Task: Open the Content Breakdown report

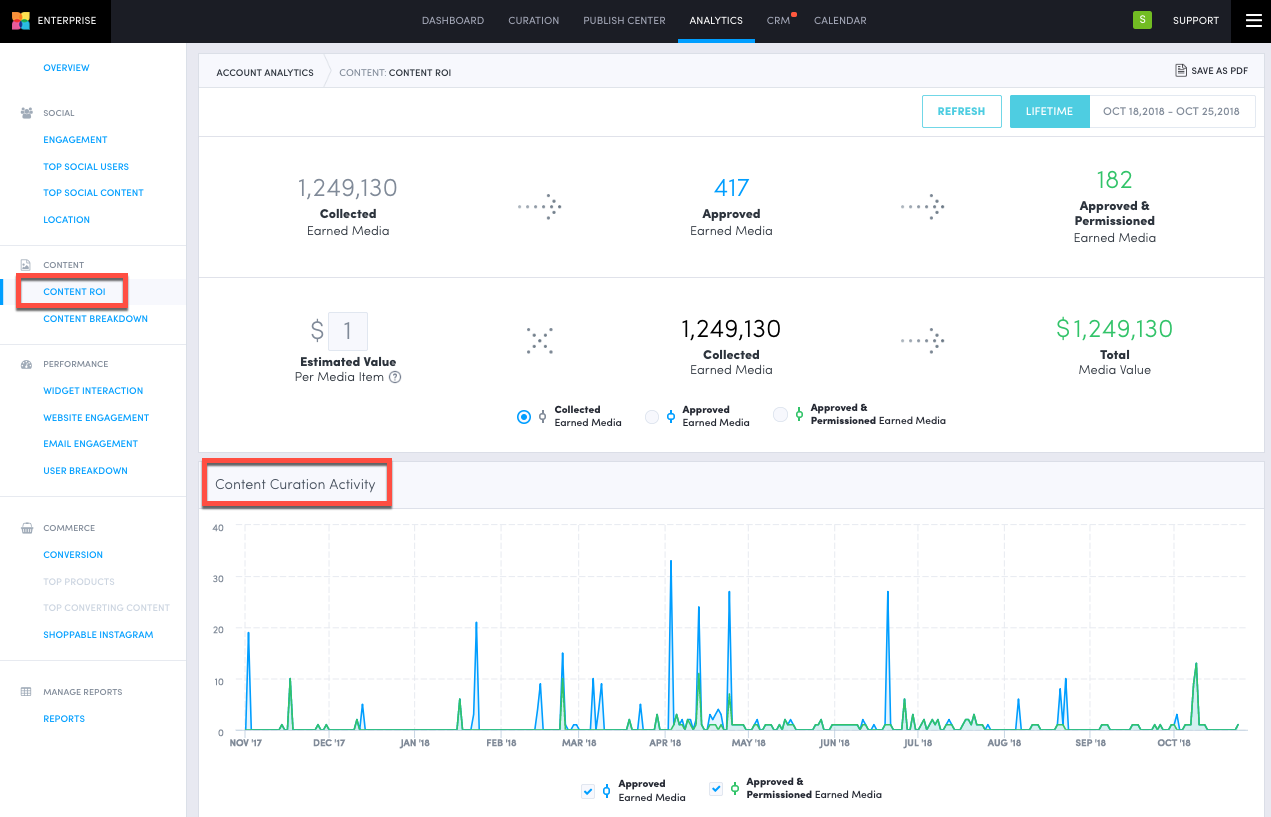Action: [95, 318]
